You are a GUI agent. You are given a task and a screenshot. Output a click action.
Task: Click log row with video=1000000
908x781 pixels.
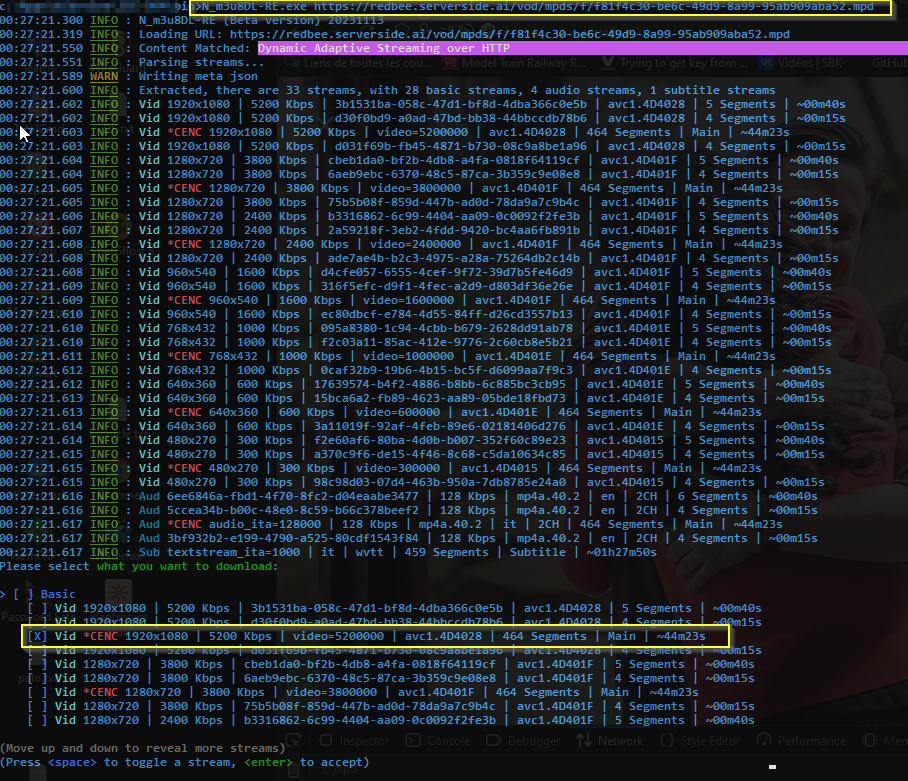[x=387, y=356]
